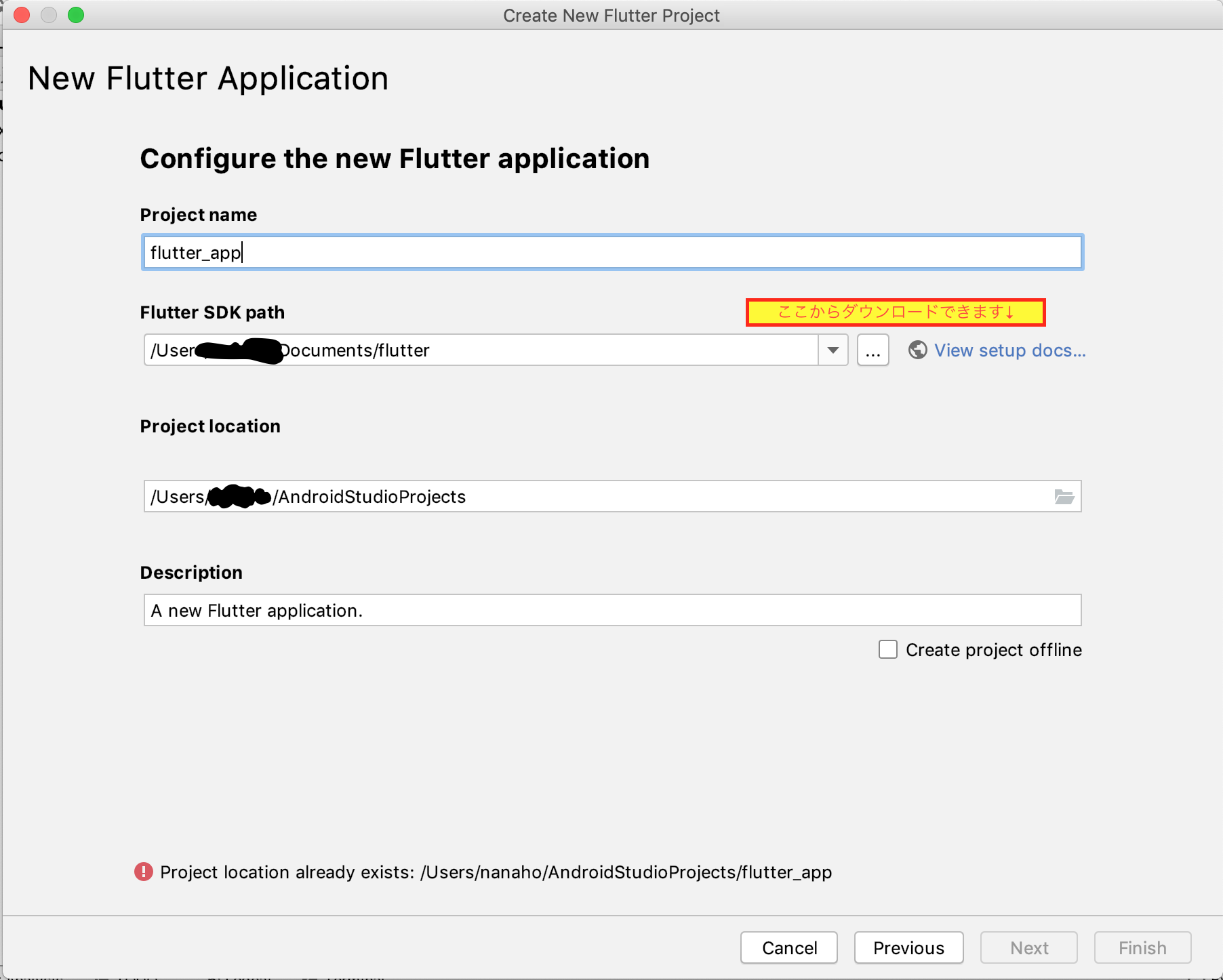
Task: Click the Finish button
Action: pos(1142,947)
